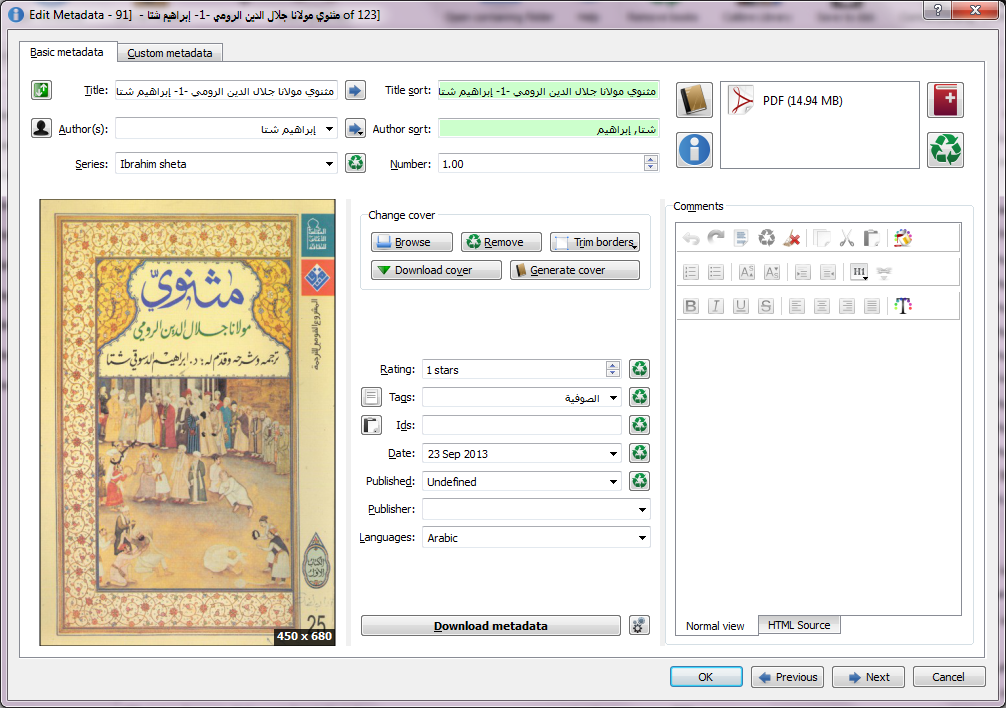1006x708 pixels.
Task: Click the Browse cover button
Action: (412, 242)
